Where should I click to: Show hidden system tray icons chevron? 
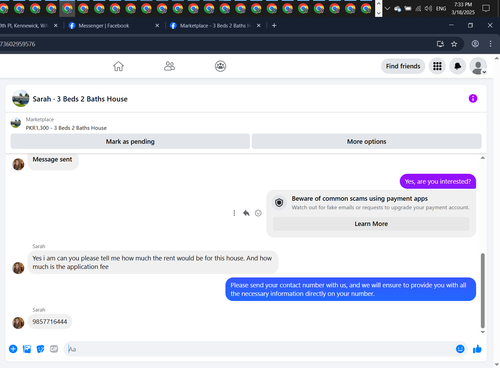(387, 8)
